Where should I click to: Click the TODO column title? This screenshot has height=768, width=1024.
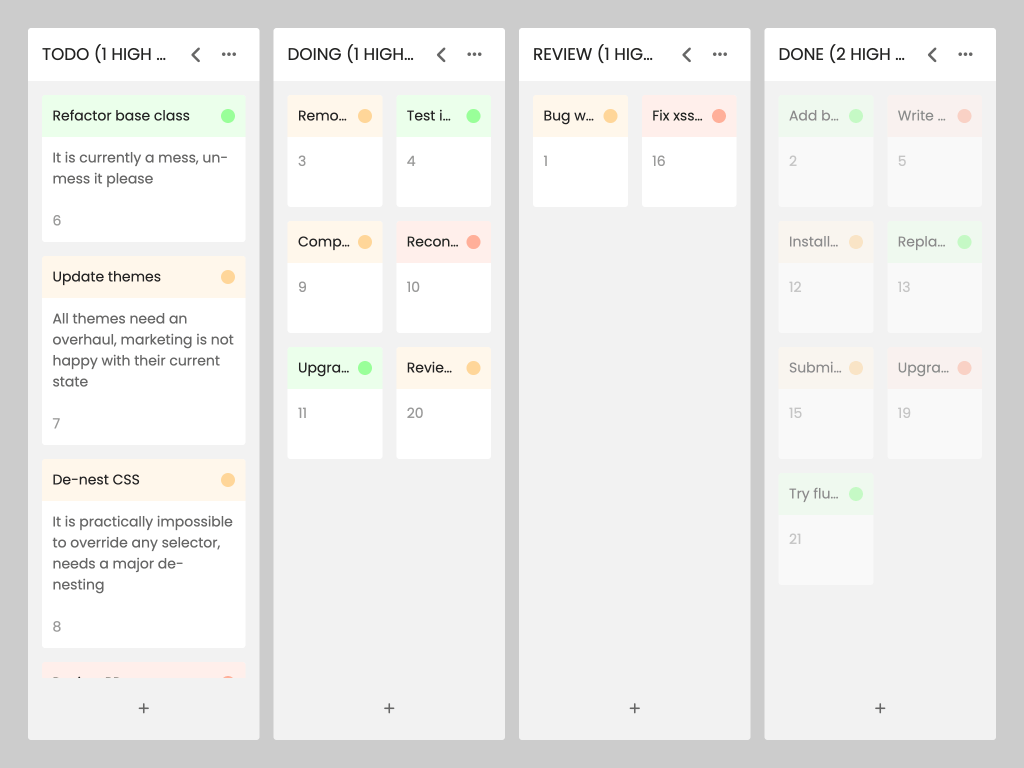pyautogui.click(x=104, y=54)
